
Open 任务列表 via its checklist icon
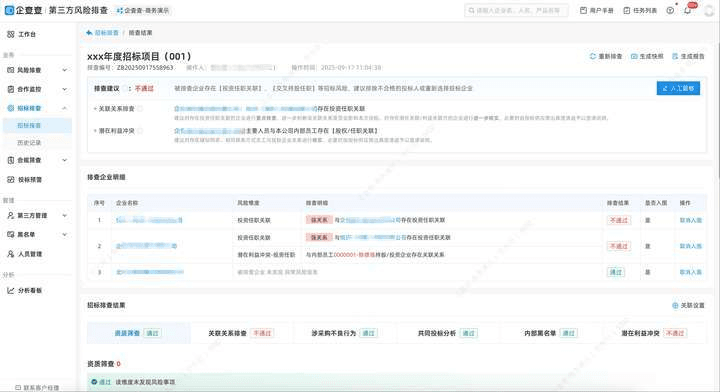627,10
